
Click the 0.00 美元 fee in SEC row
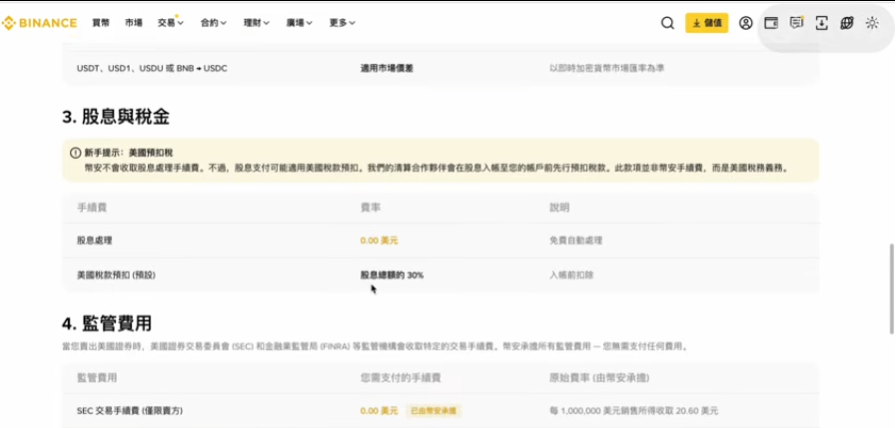click(x=379, y=411)
